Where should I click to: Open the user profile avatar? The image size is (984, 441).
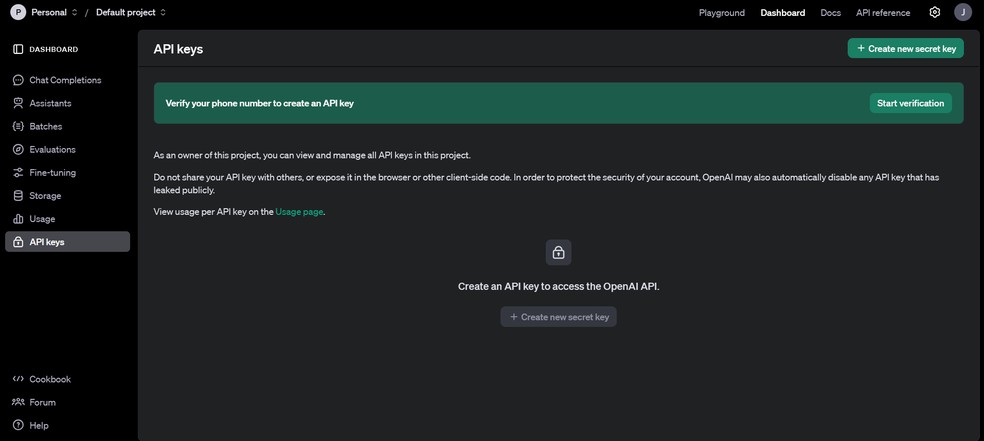963,12
